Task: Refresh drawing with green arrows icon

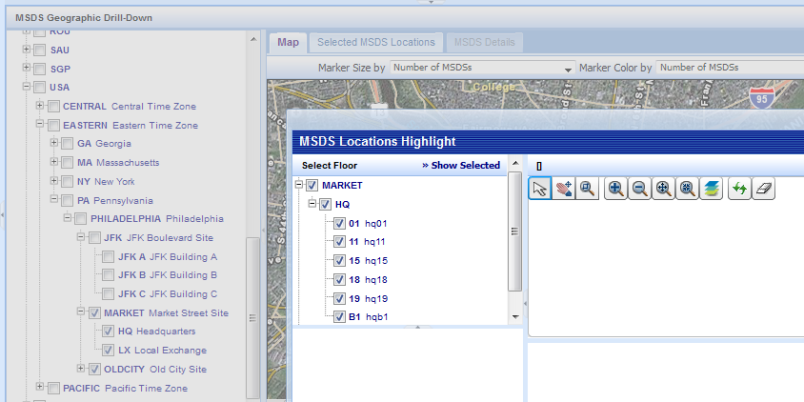Action: coord(739,189)
